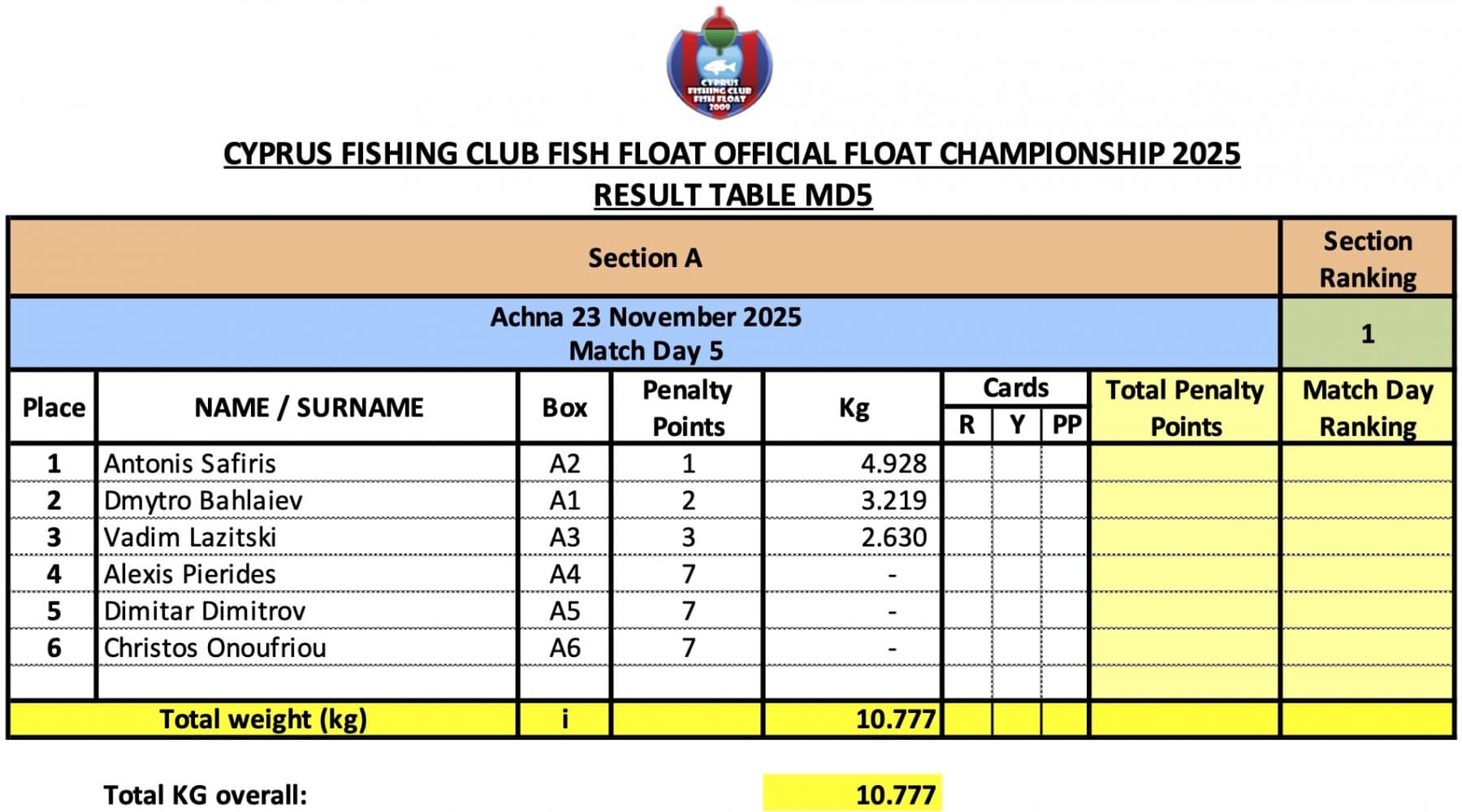Viewport: 1462px width, 812px height.
Task: Click the yellow Total KG overall value
Action: click(x=853, y=794)
